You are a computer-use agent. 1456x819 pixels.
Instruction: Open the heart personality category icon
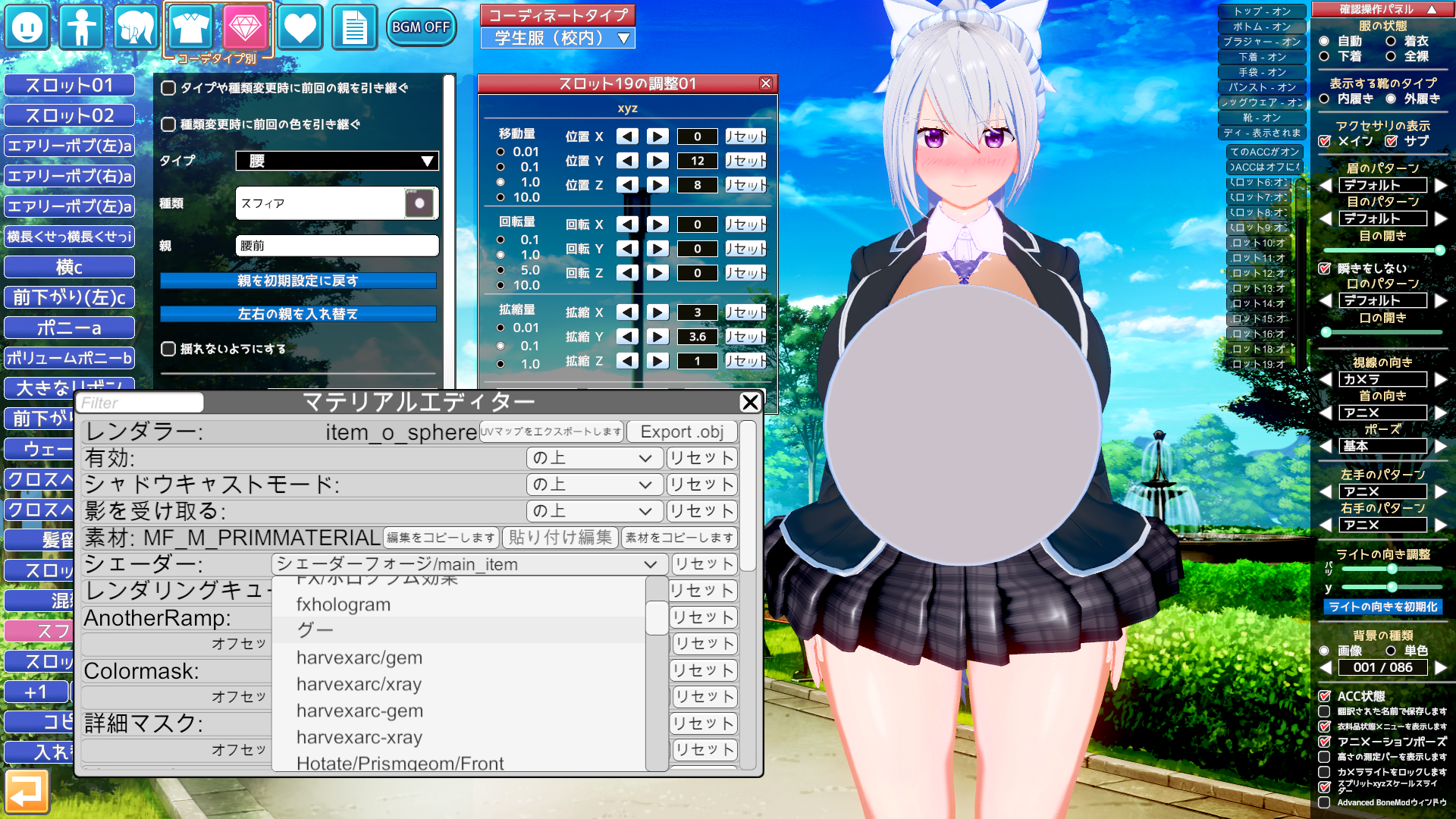(x=300, y=27)
